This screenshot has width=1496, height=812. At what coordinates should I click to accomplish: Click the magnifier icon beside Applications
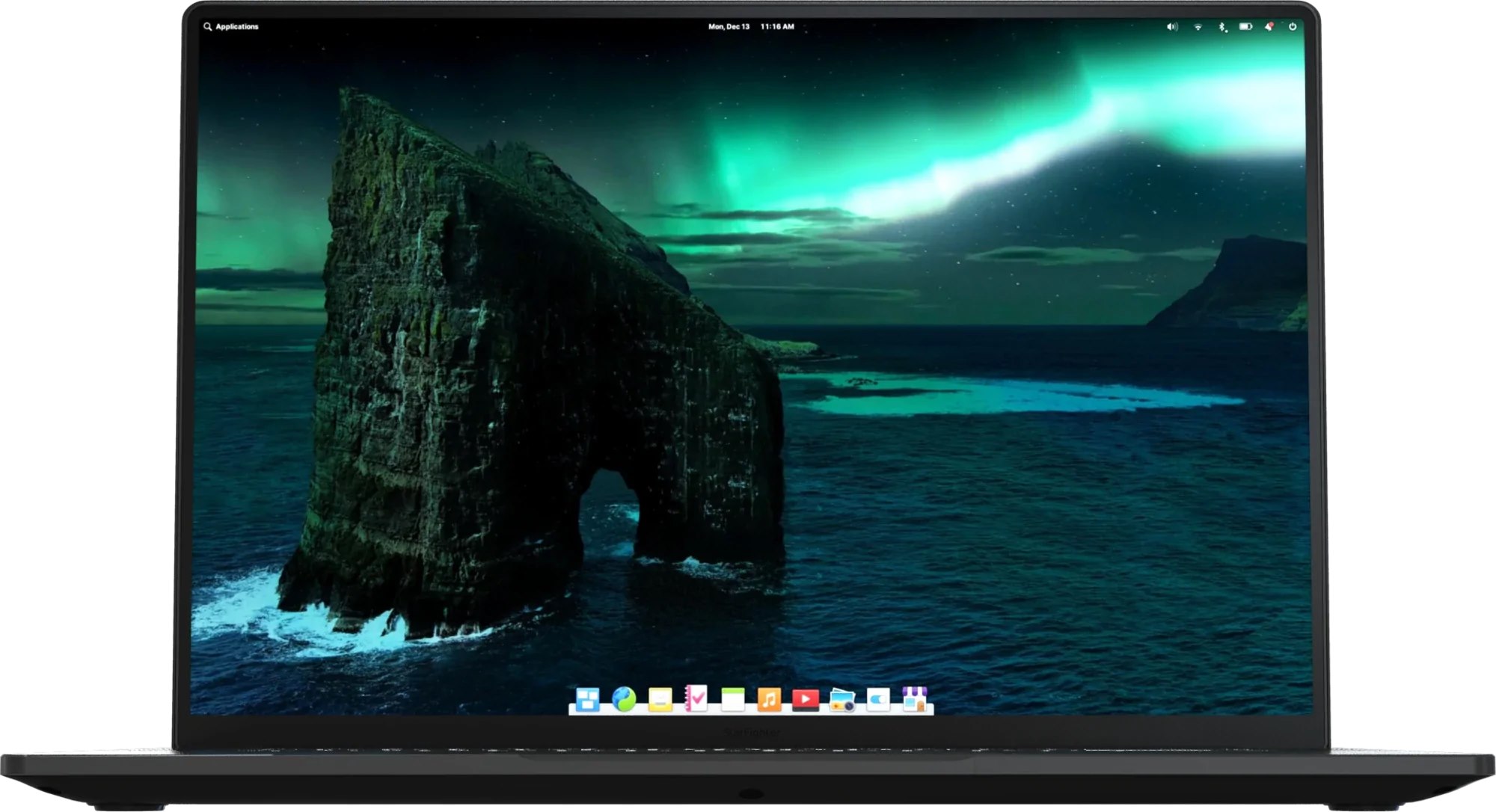click(x=207, y=27)
